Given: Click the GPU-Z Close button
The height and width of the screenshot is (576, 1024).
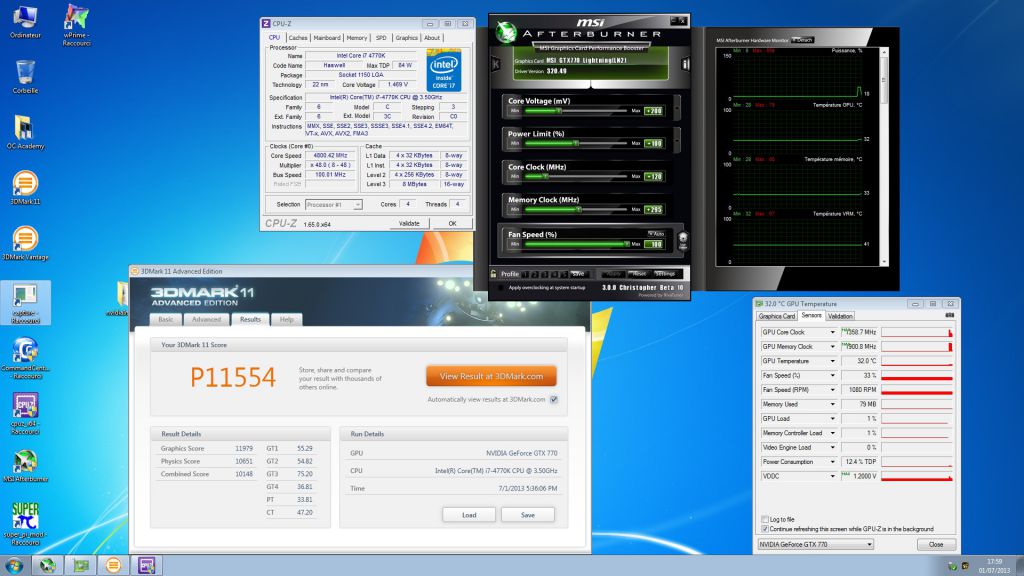Looking at the screenshot, I should point(936,544).
